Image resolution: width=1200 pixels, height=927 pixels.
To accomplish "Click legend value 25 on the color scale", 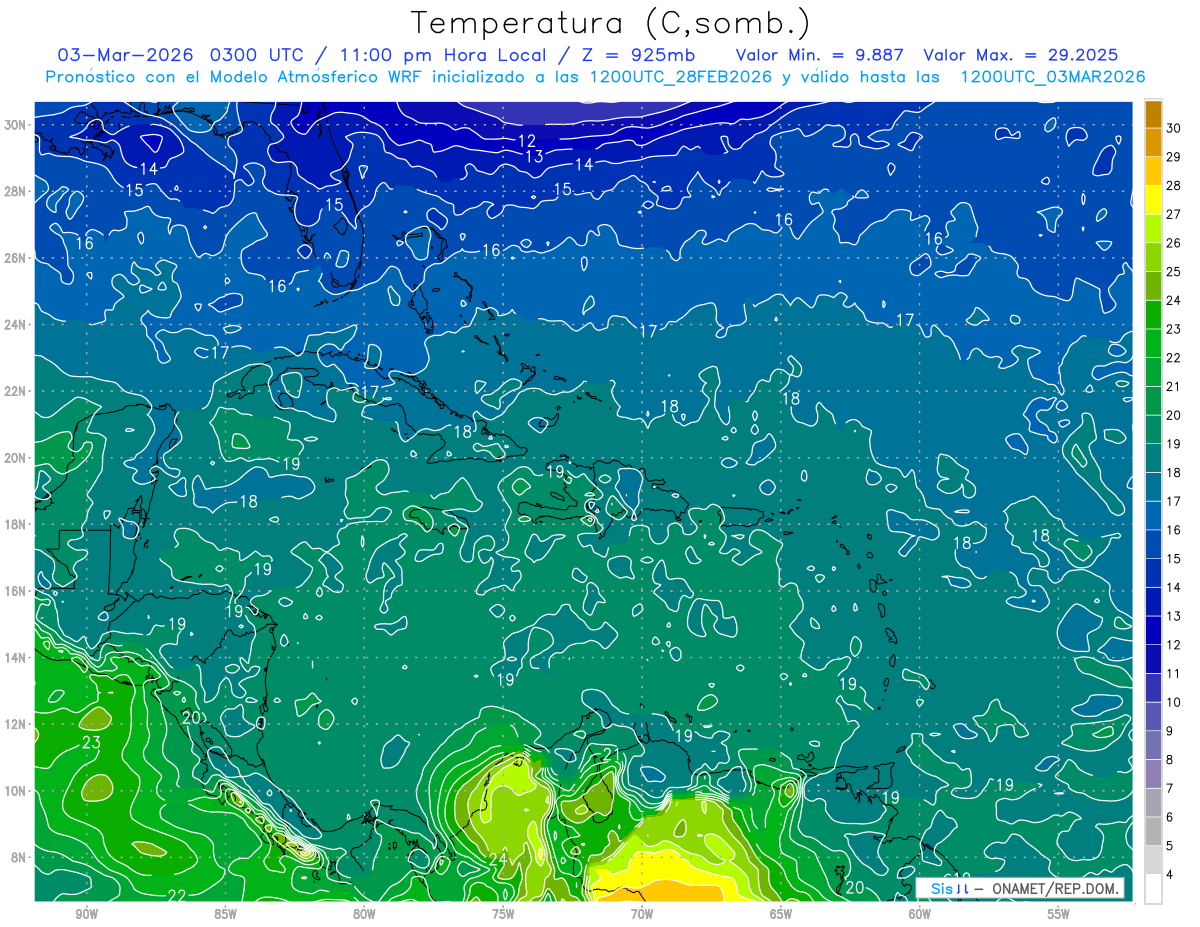I will click(1174, 272).
